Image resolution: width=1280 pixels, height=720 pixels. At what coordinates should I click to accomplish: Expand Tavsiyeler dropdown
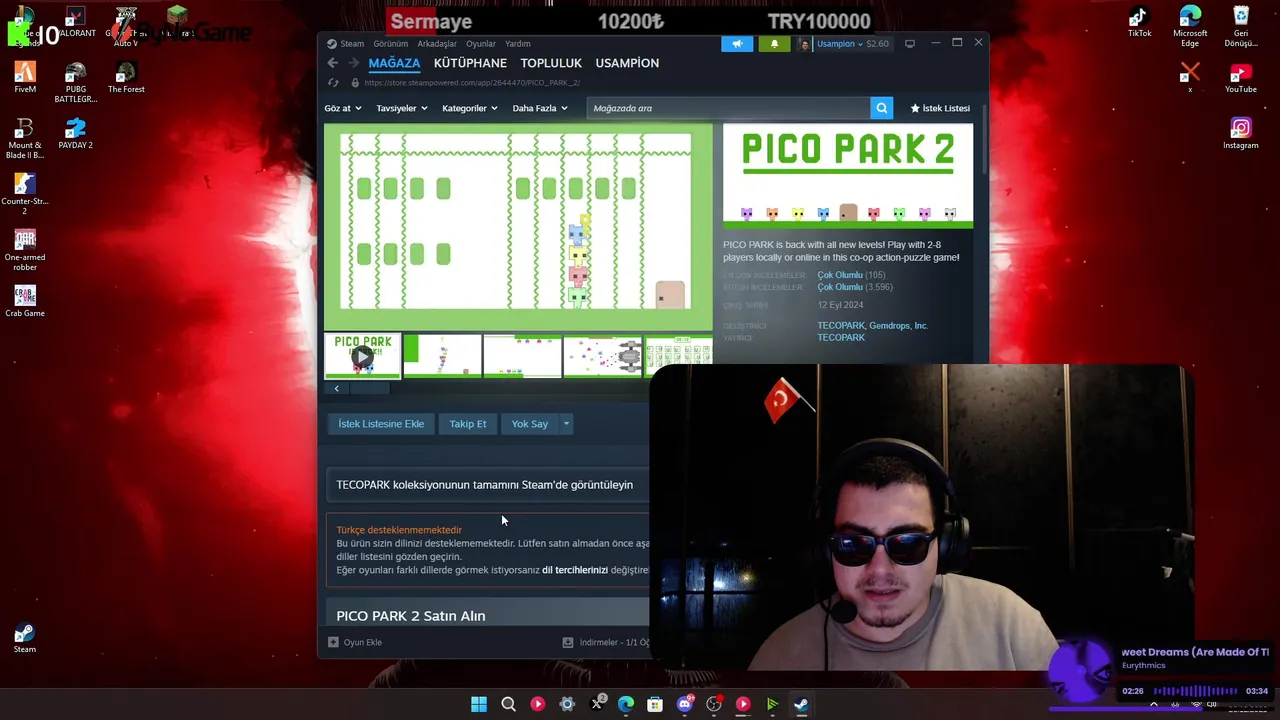tap(401, 108)
